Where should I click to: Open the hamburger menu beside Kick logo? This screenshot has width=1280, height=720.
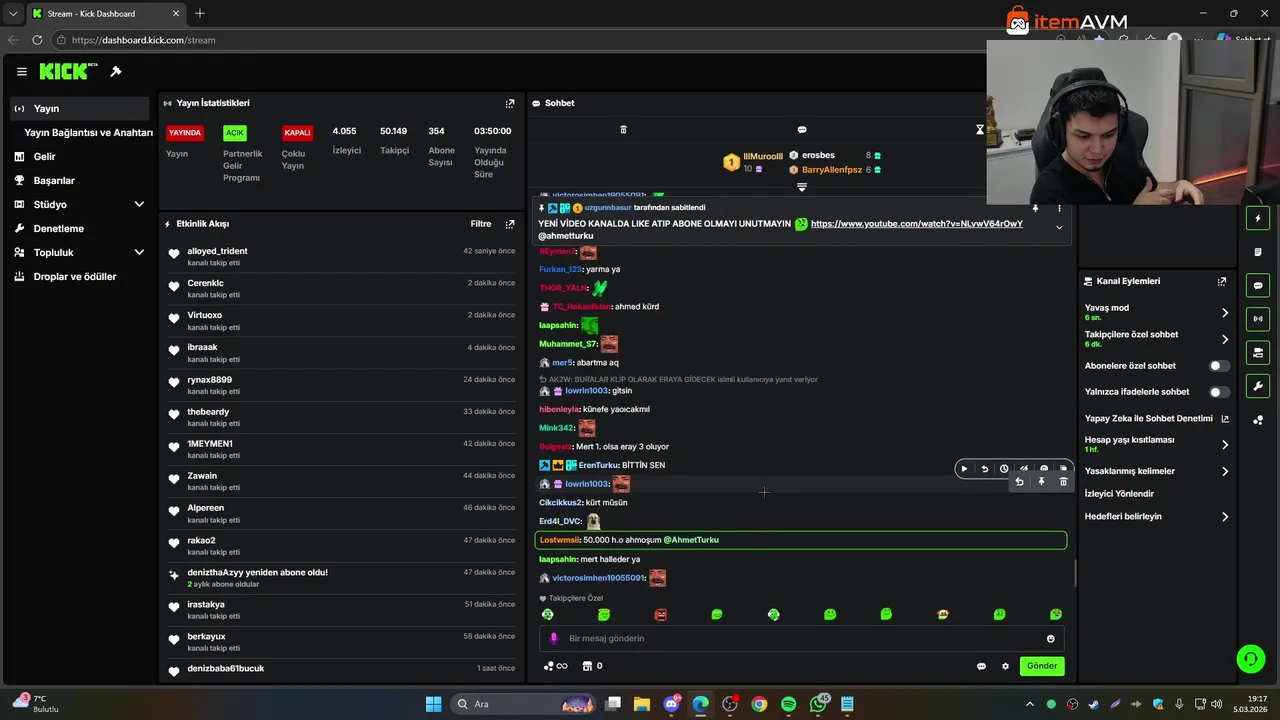pyautogui.click(x=21, y=72)
